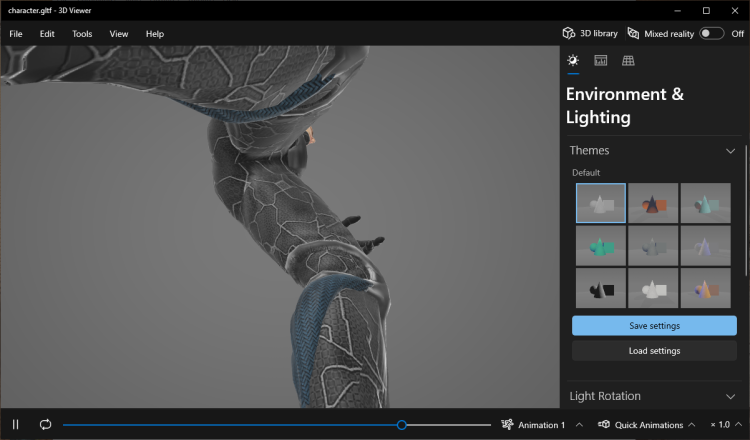Open the Tools menu
The width and height of the screenshot is (750, 440).
[82, 34]
